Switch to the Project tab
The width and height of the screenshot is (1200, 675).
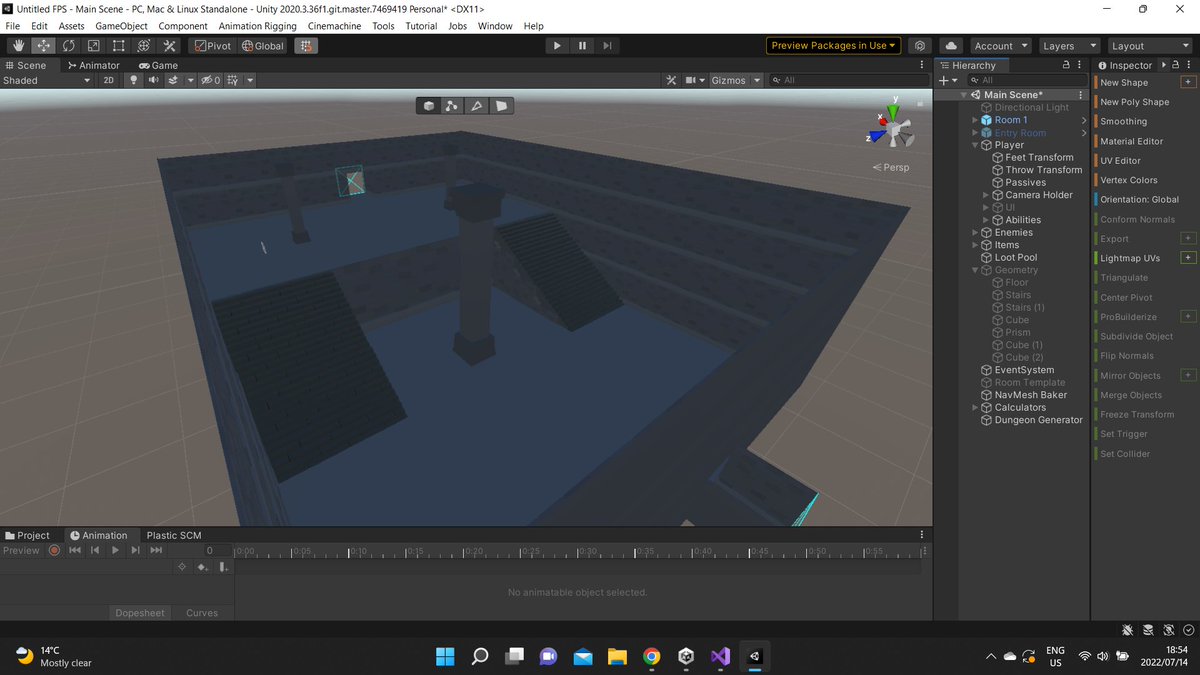point(27,535)
